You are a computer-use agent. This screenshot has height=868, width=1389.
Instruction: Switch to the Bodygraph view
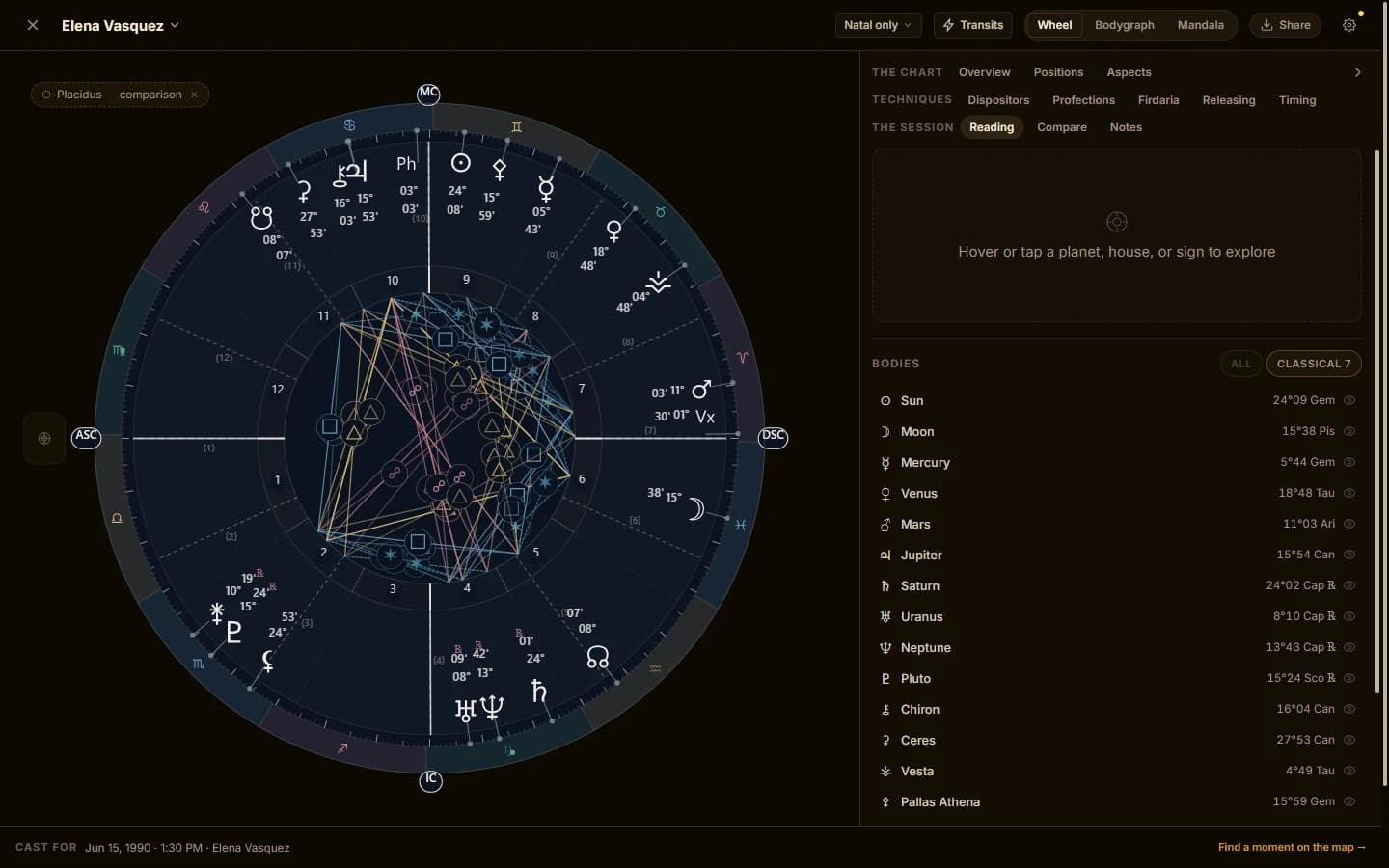tap(1124, 25)
